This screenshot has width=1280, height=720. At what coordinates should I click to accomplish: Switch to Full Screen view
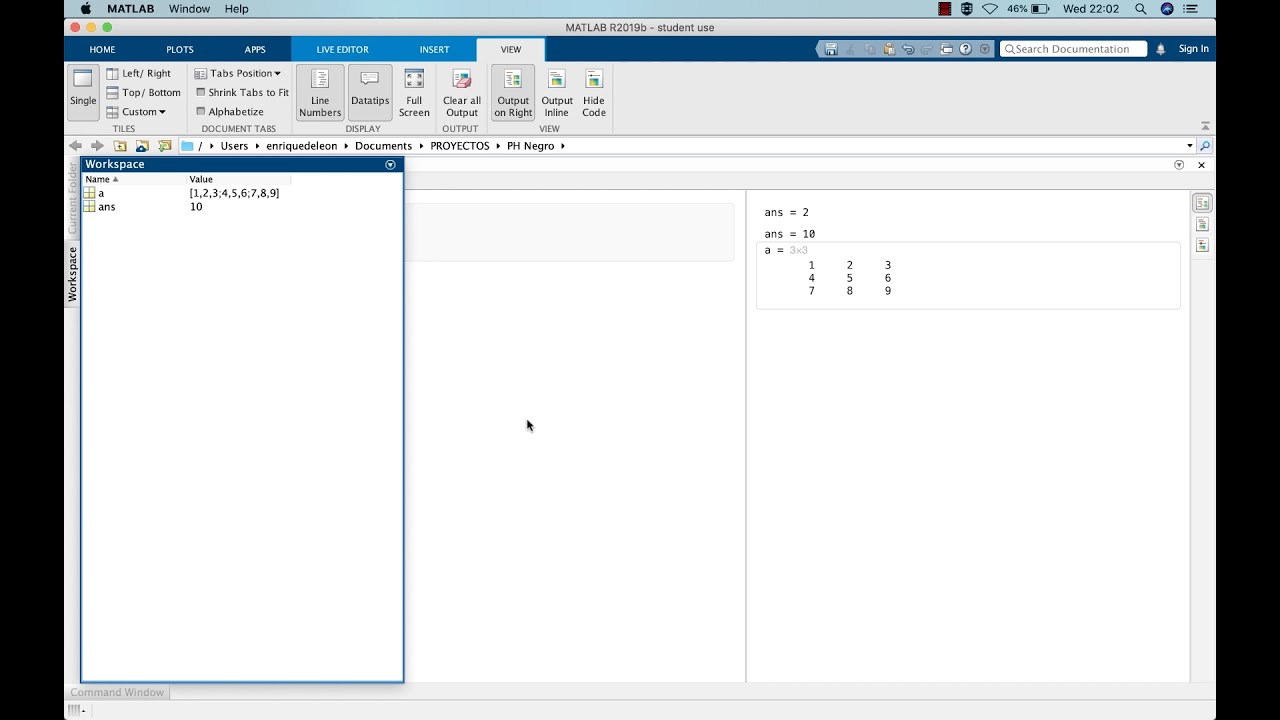[x=414, y=93]
